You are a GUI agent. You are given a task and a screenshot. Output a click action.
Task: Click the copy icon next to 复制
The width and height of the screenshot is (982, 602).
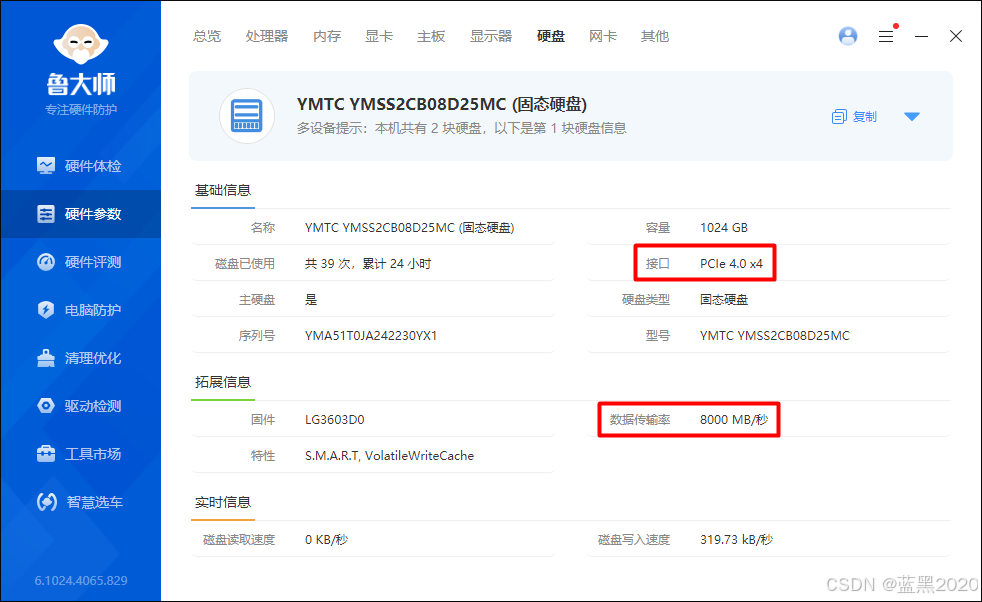[839, 117]
